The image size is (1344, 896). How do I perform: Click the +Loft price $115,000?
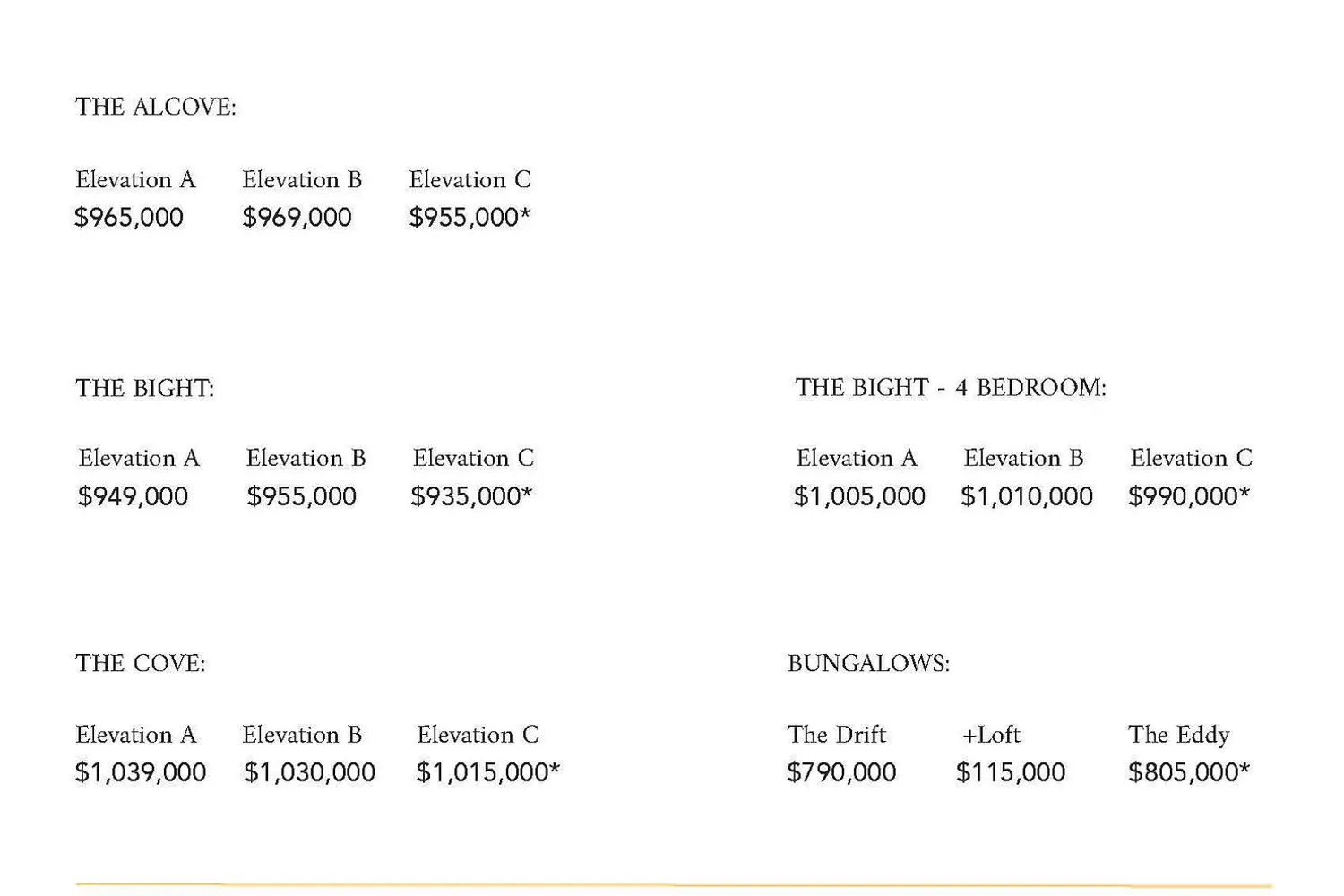tap(1011, 772)
